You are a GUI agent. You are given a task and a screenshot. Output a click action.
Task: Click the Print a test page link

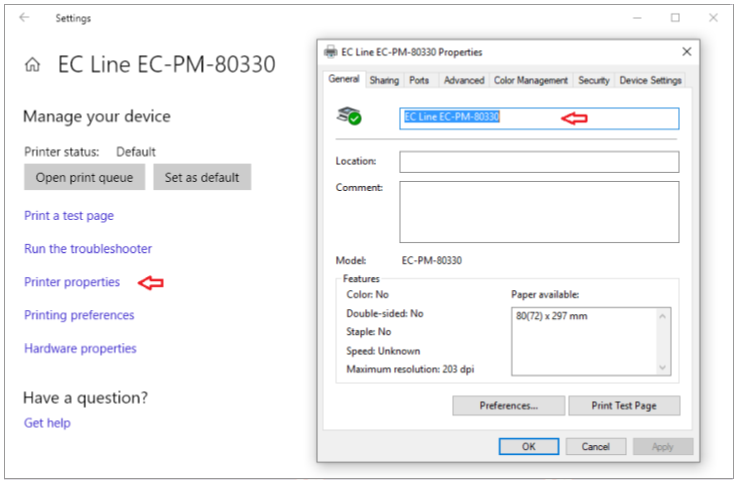point(69,216)
